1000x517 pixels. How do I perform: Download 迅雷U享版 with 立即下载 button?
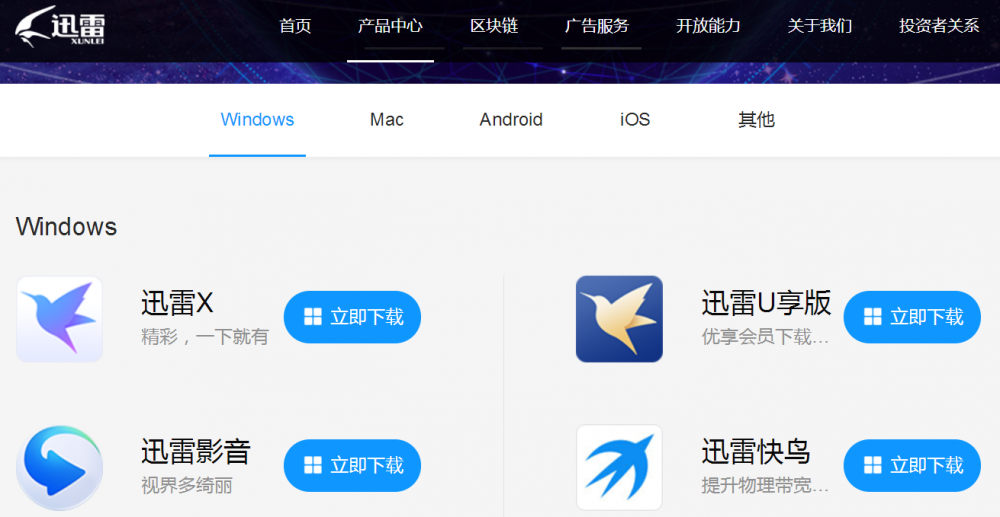click(x=912, y=317)
